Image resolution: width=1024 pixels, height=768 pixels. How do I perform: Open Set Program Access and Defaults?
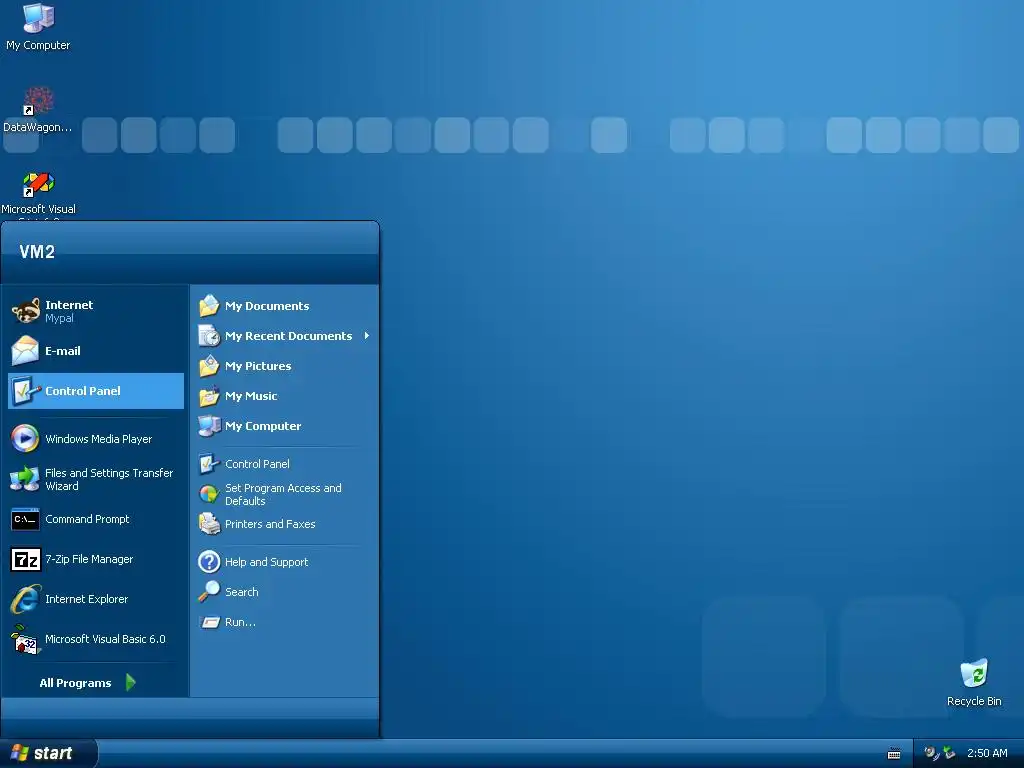(x=285, y=494)
